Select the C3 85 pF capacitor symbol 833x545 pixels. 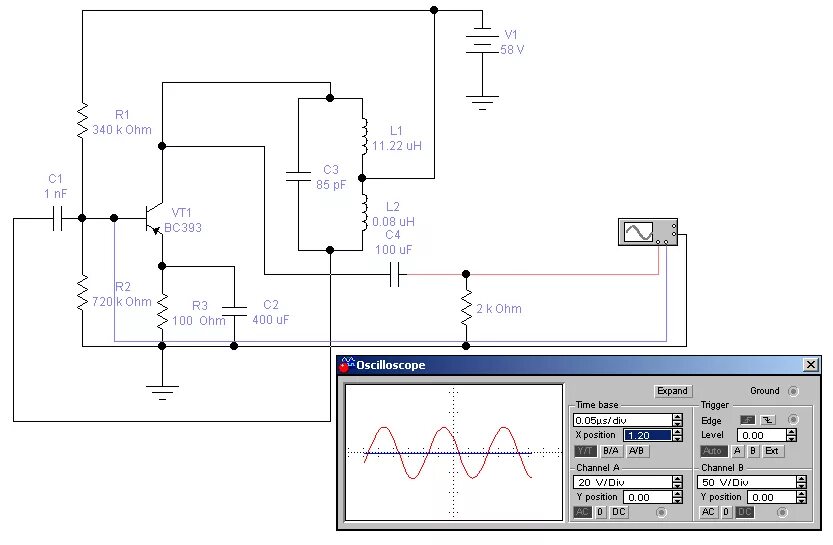[299, 177]
